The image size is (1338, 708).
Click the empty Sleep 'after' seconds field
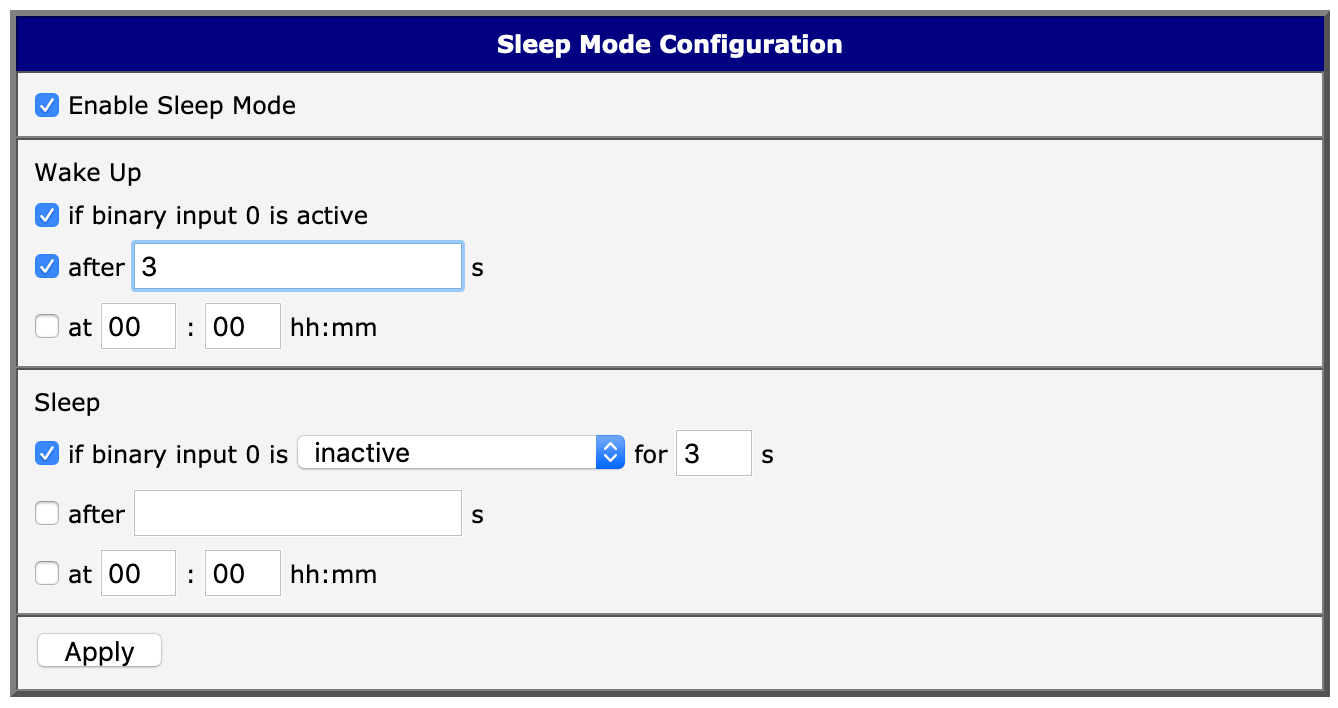tap(297, 514)
